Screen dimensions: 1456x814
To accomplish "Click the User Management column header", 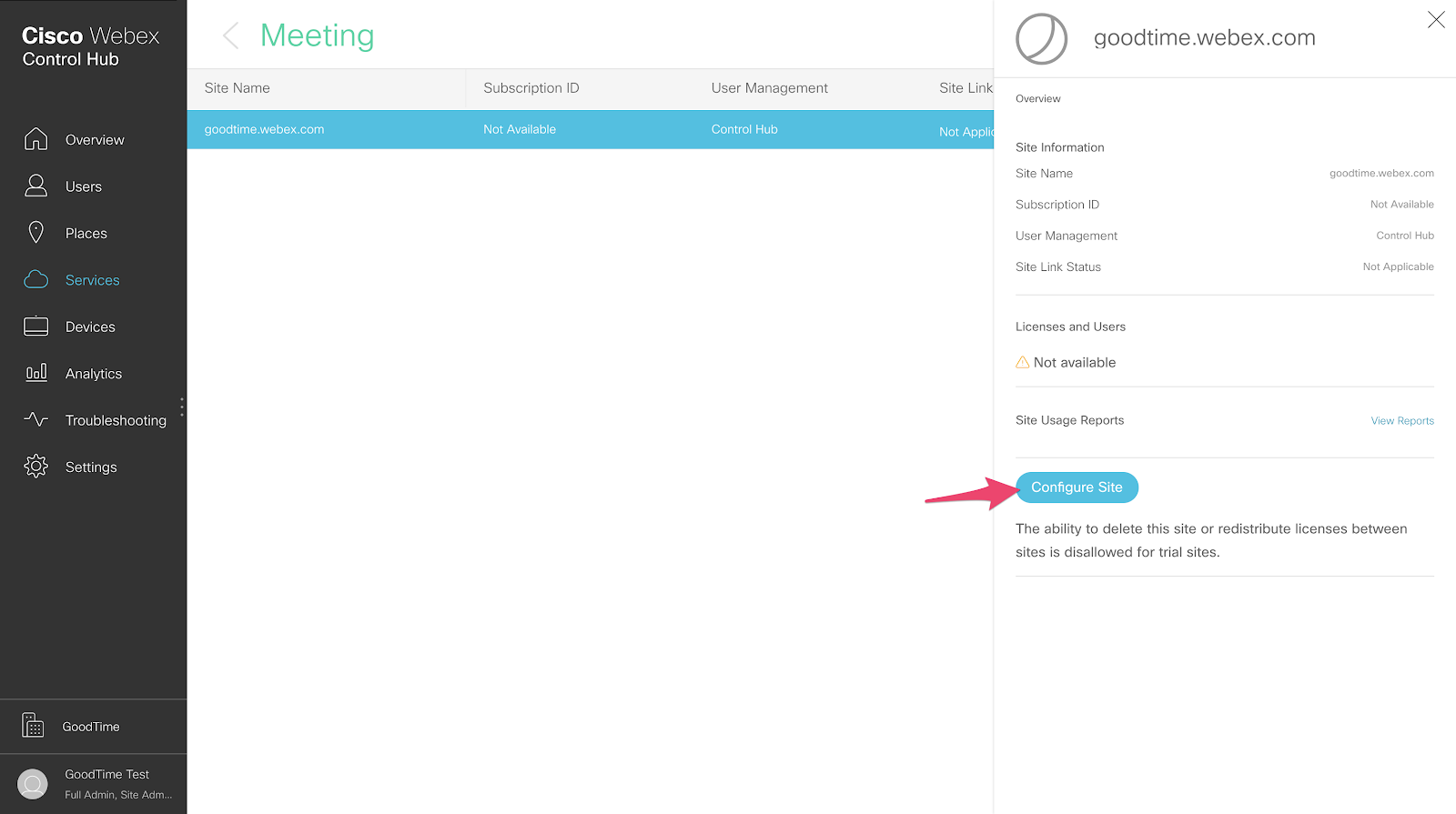I will (770, 88).
